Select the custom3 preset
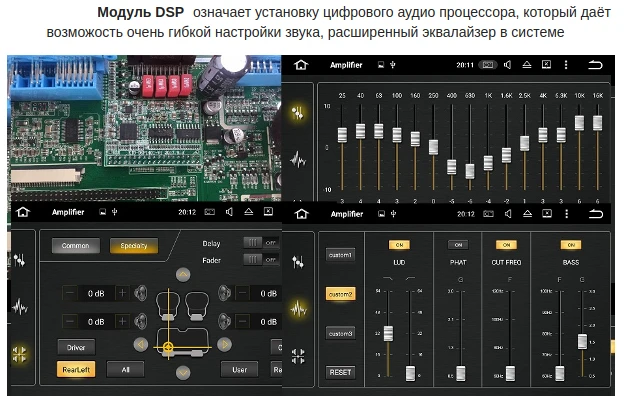The width and height of the screenshot is (624, 396). [x=340, y=334]
